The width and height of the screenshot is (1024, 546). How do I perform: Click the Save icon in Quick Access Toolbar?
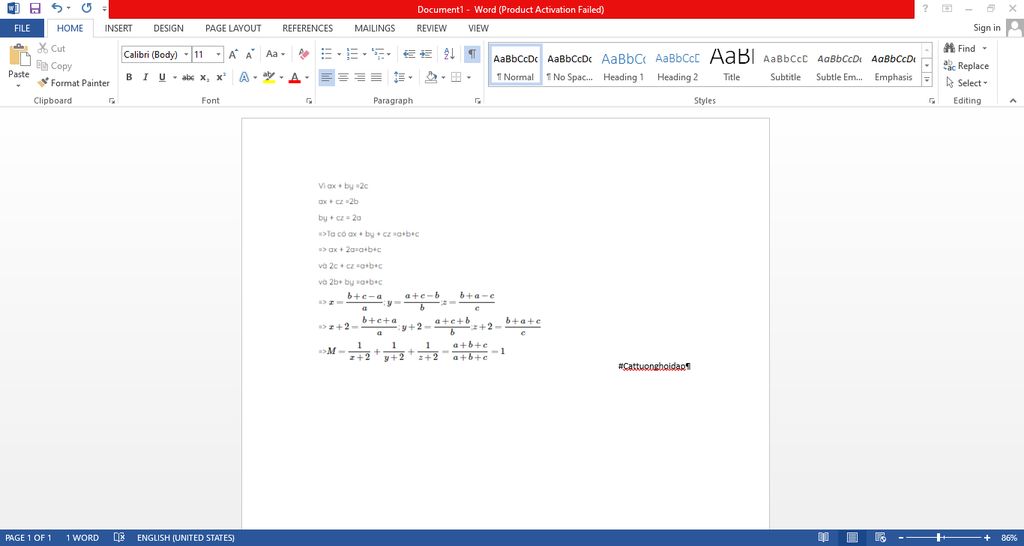point(35,8)
